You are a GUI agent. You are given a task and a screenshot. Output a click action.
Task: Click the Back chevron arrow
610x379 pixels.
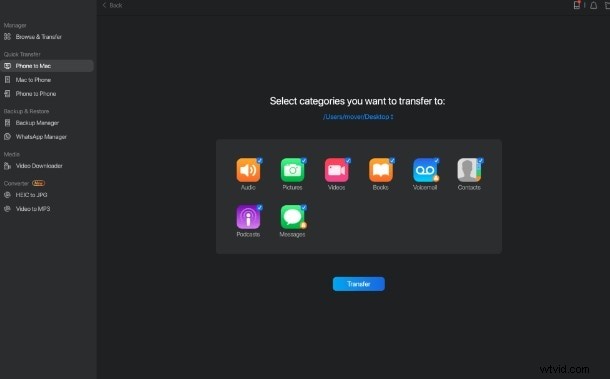pyautogui.click(x=104, y=5)
